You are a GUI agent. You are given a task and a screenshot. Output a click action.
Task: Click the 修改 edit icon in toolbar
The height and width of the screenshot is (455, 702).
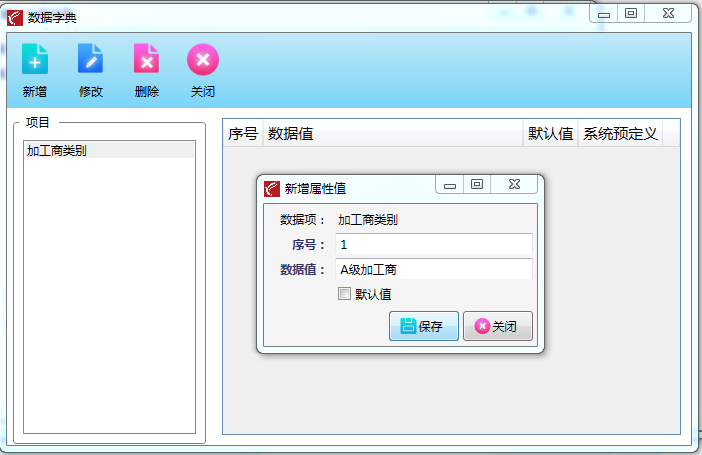[90, 59]
